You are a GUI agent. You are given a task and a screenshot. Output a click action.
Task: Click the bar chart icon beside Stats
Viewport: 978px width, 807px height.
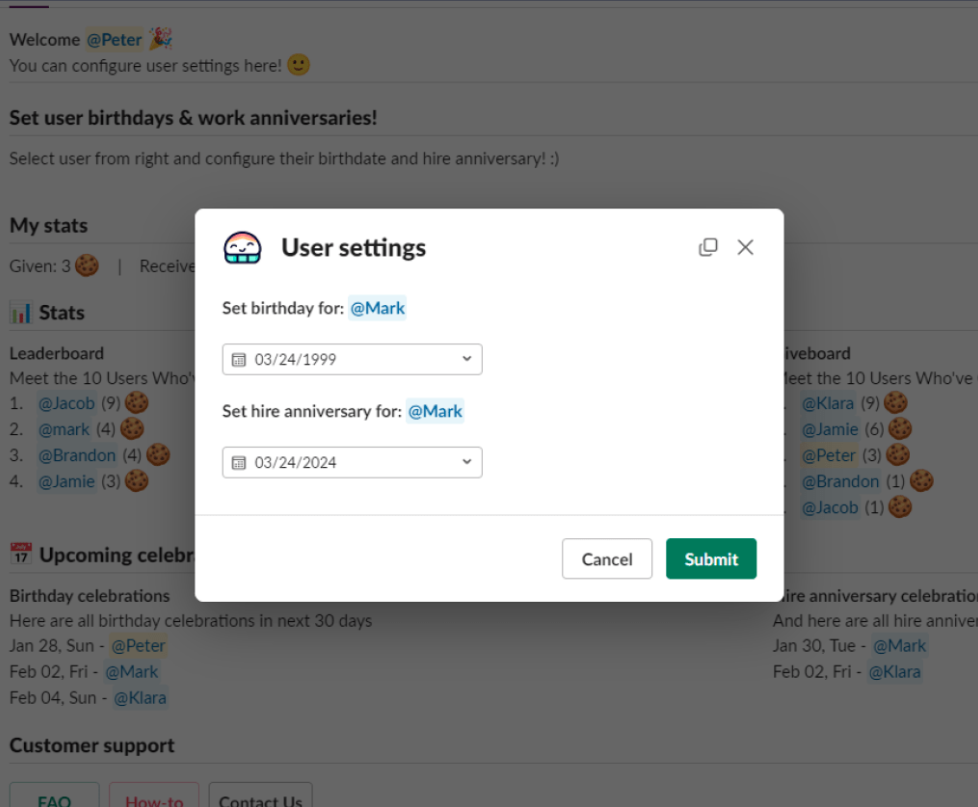pyautogui.click(x=21, y=312)
